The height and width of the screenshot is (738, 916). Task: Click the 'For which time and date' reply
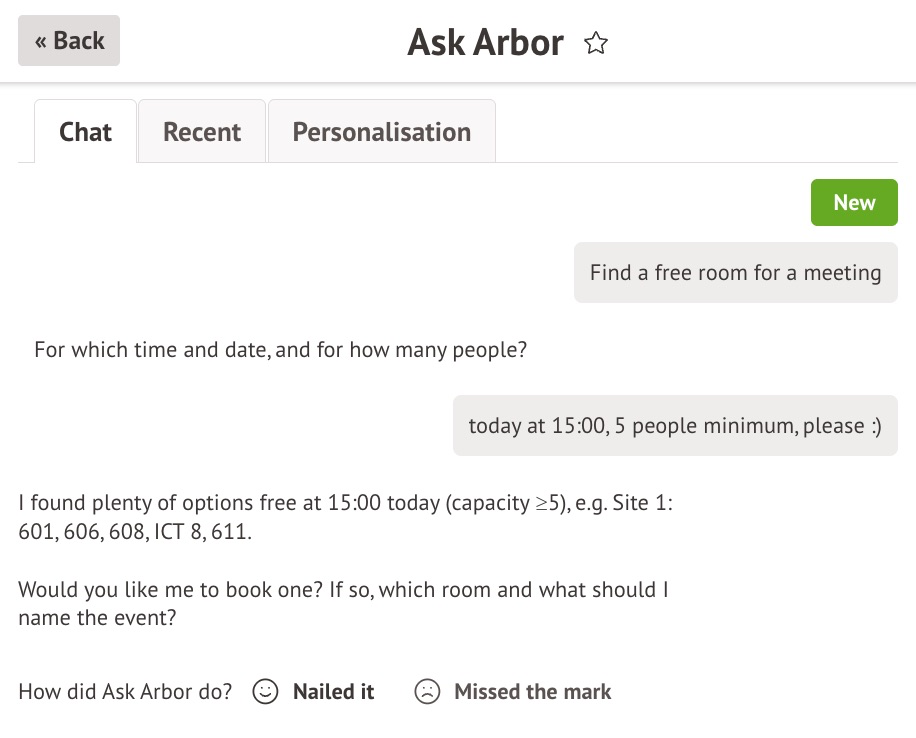[x=280, y=351]
